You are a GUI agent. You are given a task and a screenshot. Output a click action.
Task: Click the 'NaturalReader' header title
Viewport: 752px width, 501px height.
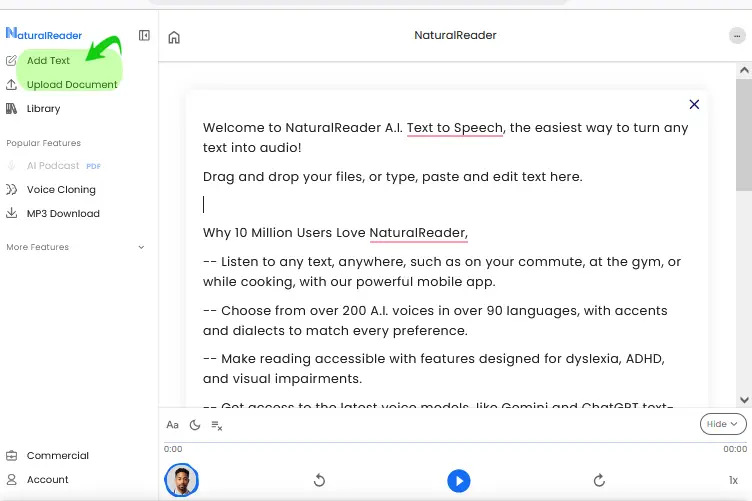456,35
